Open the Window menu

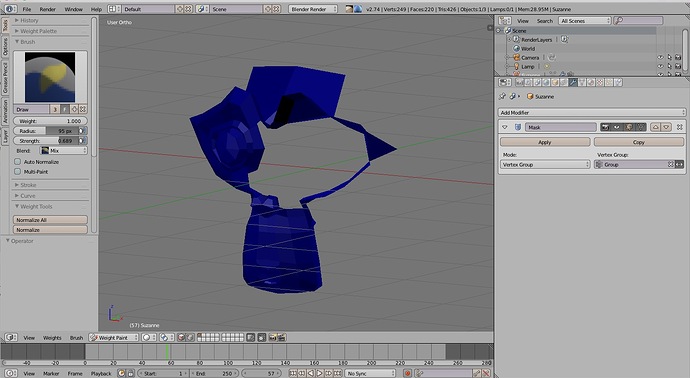coord(73,9)
